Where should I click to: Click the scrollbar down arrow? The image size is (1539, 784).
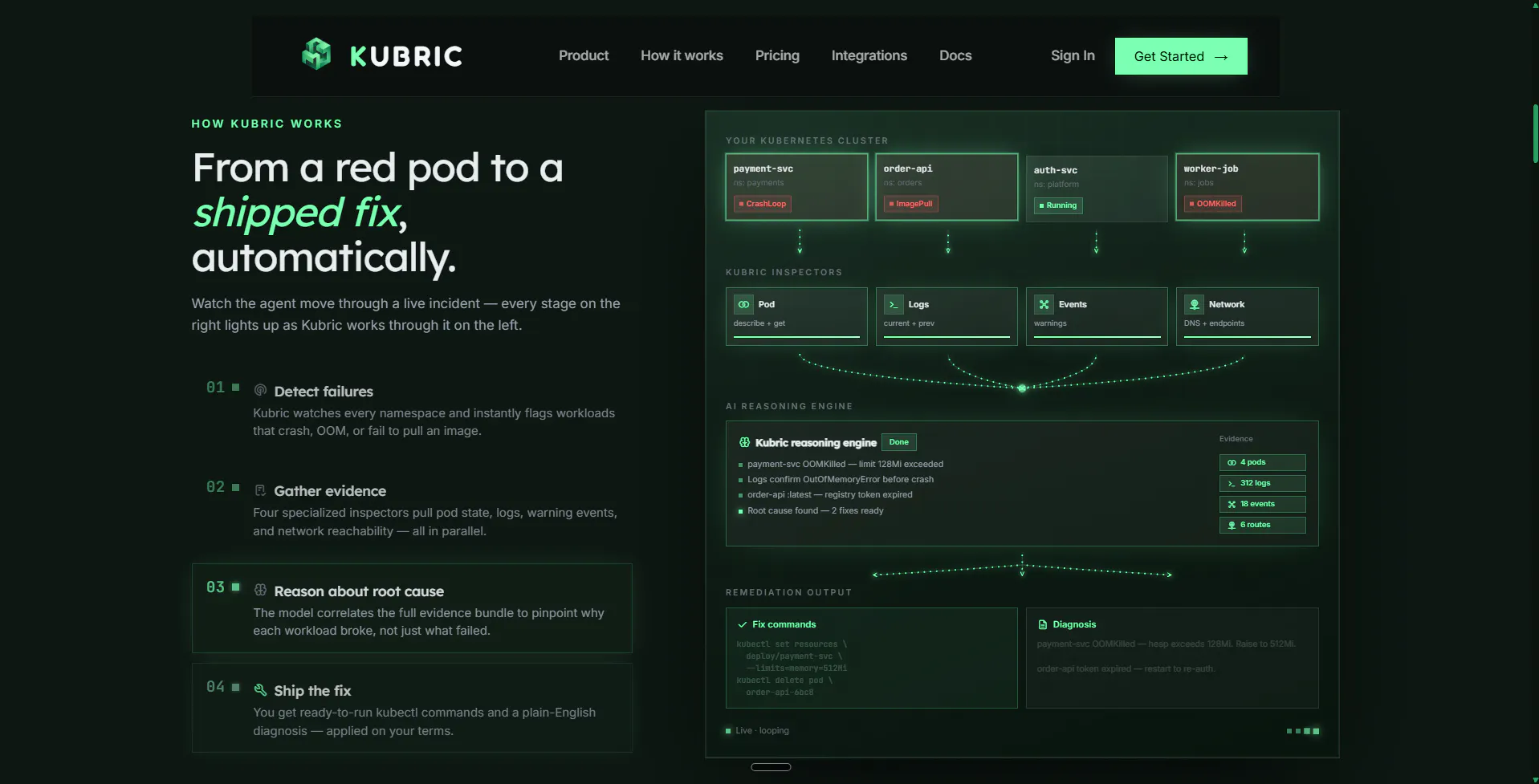click(1535, 779)
